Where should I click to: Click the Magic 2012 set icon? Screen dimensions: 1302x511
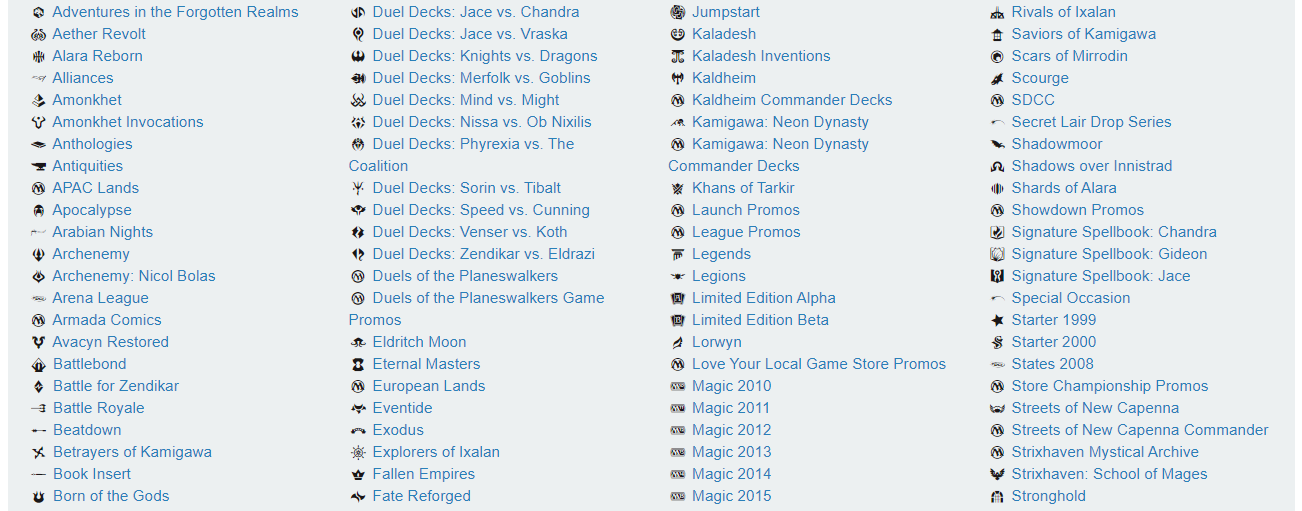coord(678,430)
